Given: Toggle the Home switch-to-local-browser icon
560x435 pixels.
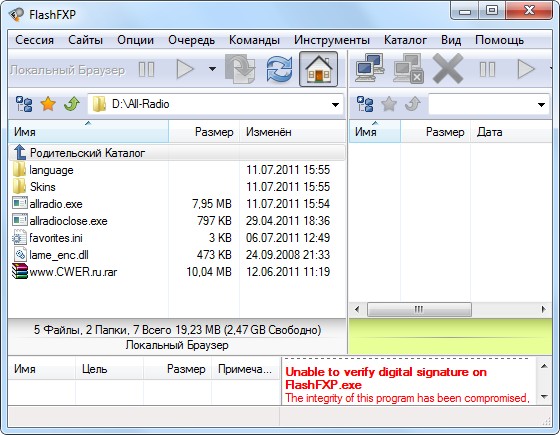Looking at the screenshot, I should click(318, 69).
